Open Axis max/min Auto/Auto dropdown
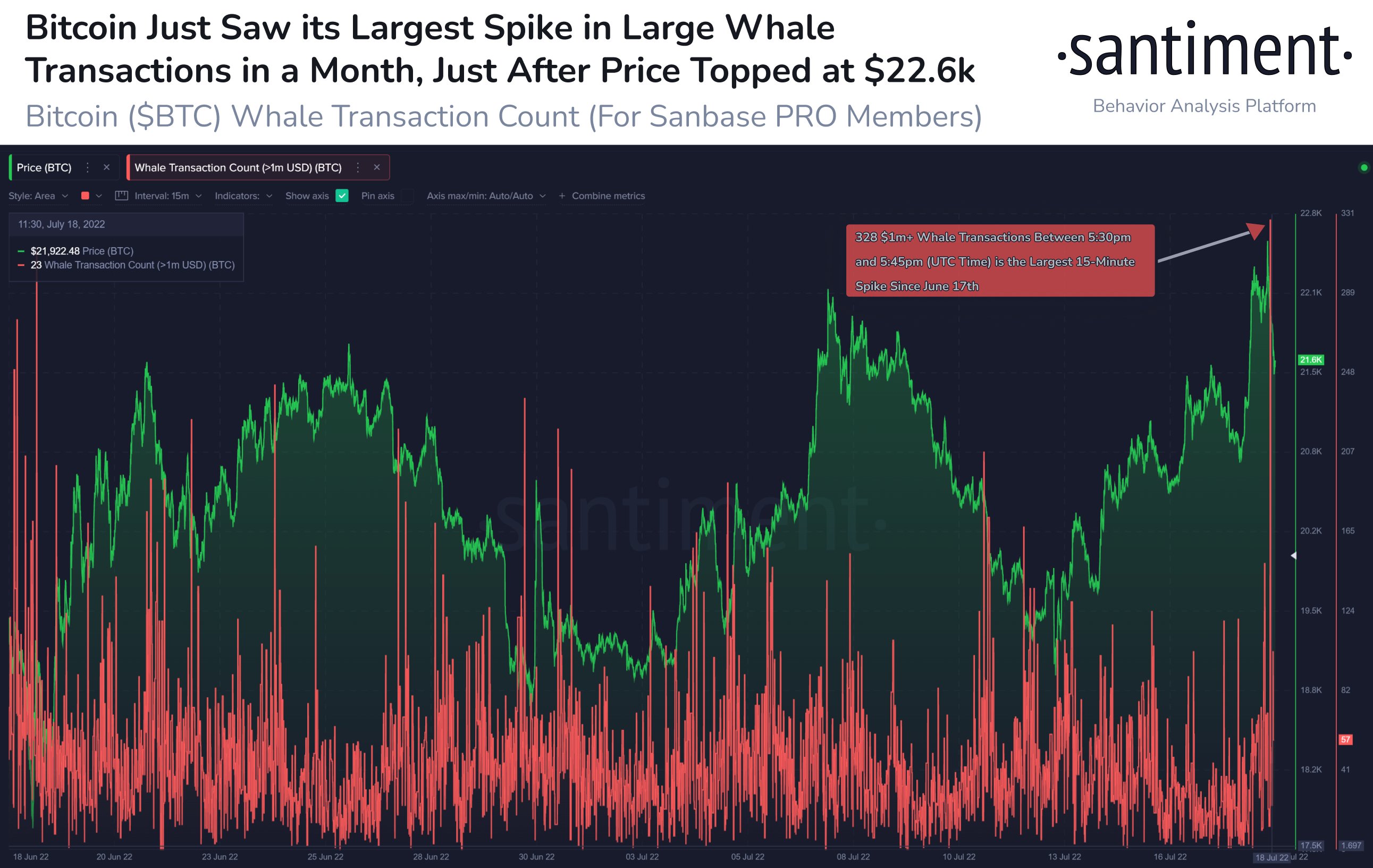The height and width of the screenshot is (868, 1373). tap(486, 196)
